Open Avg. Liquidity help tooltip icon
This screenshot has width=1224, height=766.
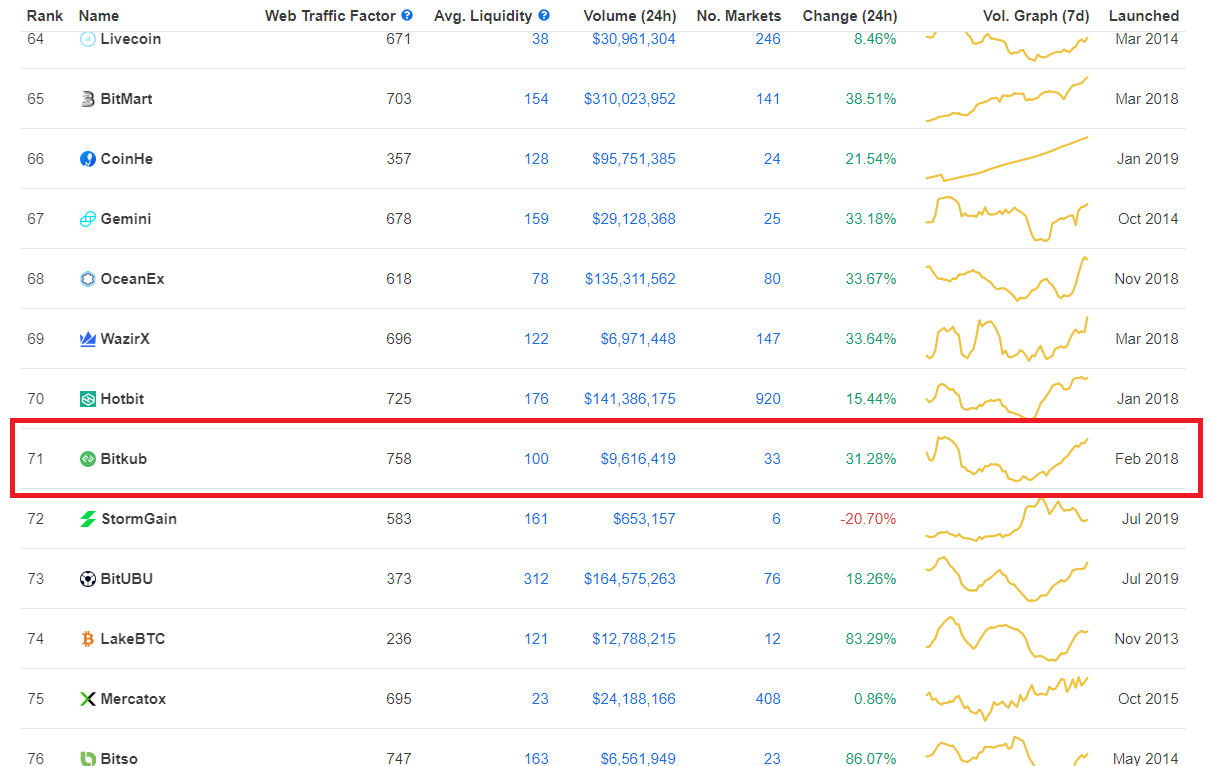[544, 15]
